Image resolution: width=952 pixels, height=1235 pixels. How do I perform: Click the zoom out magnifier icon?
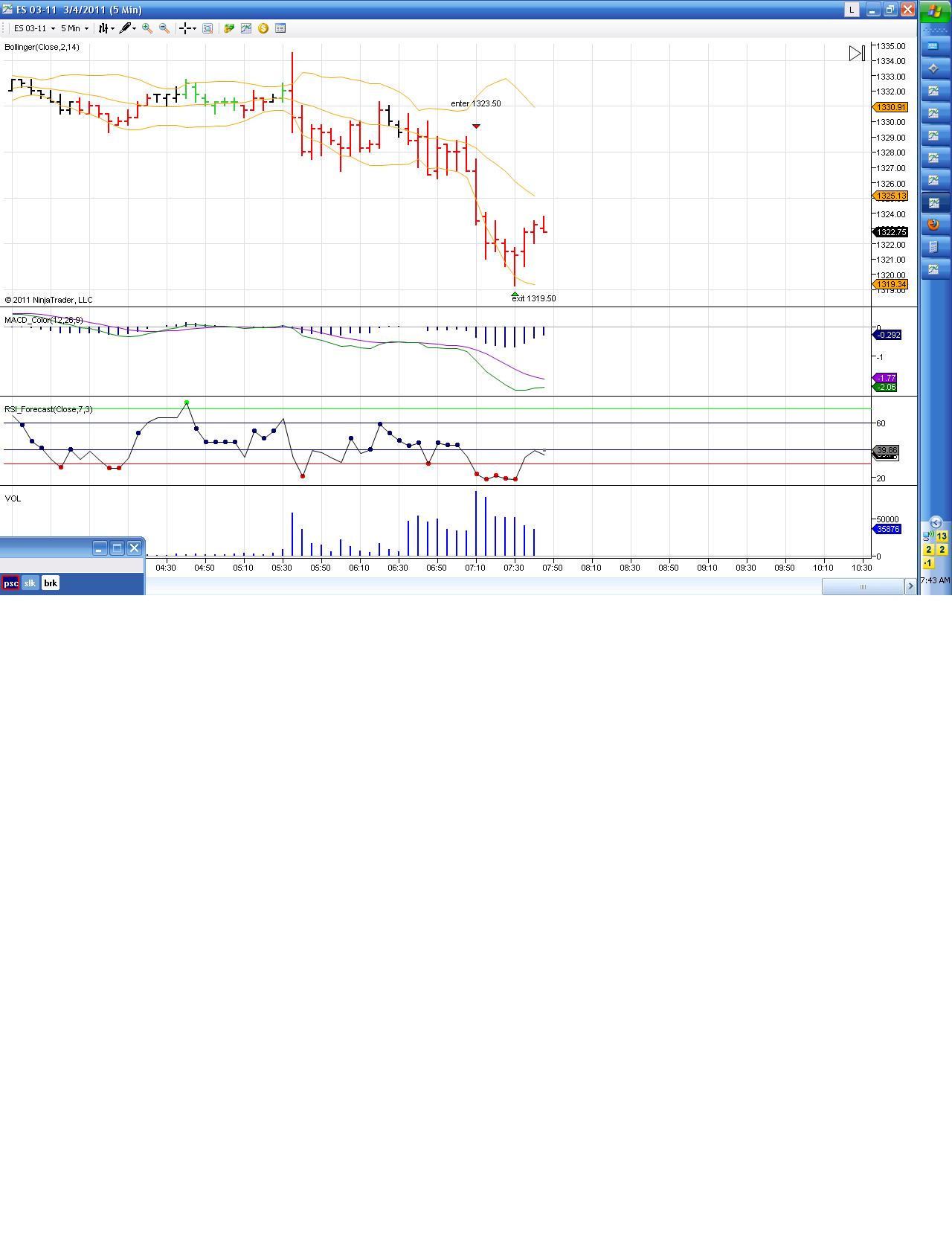(x=164, y=28)
